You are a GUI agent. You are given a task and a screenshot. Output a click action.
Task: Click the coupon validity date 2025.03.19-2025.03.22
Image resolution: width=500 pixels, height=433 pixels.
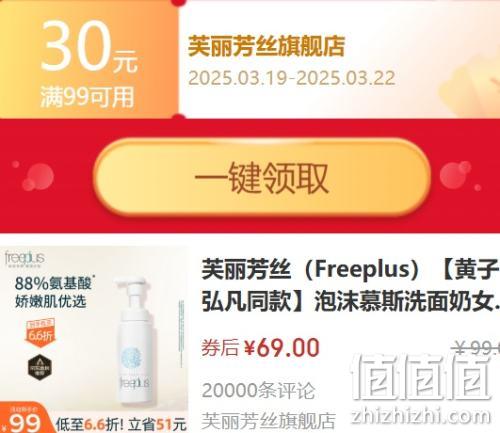[292, 78]
